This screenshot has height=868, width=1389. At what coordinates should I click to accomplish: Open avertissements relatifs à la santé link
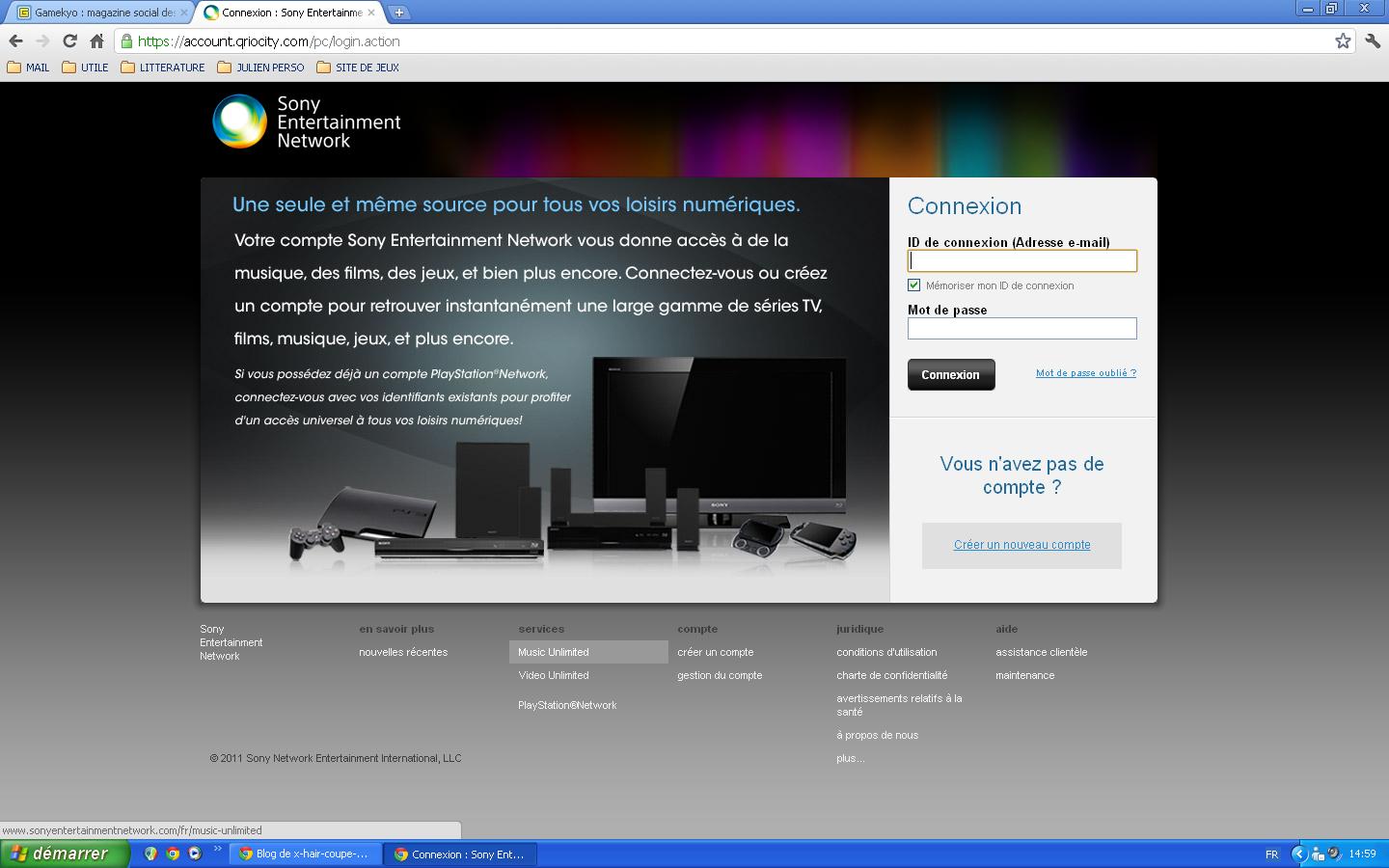[x=899, y=705]
